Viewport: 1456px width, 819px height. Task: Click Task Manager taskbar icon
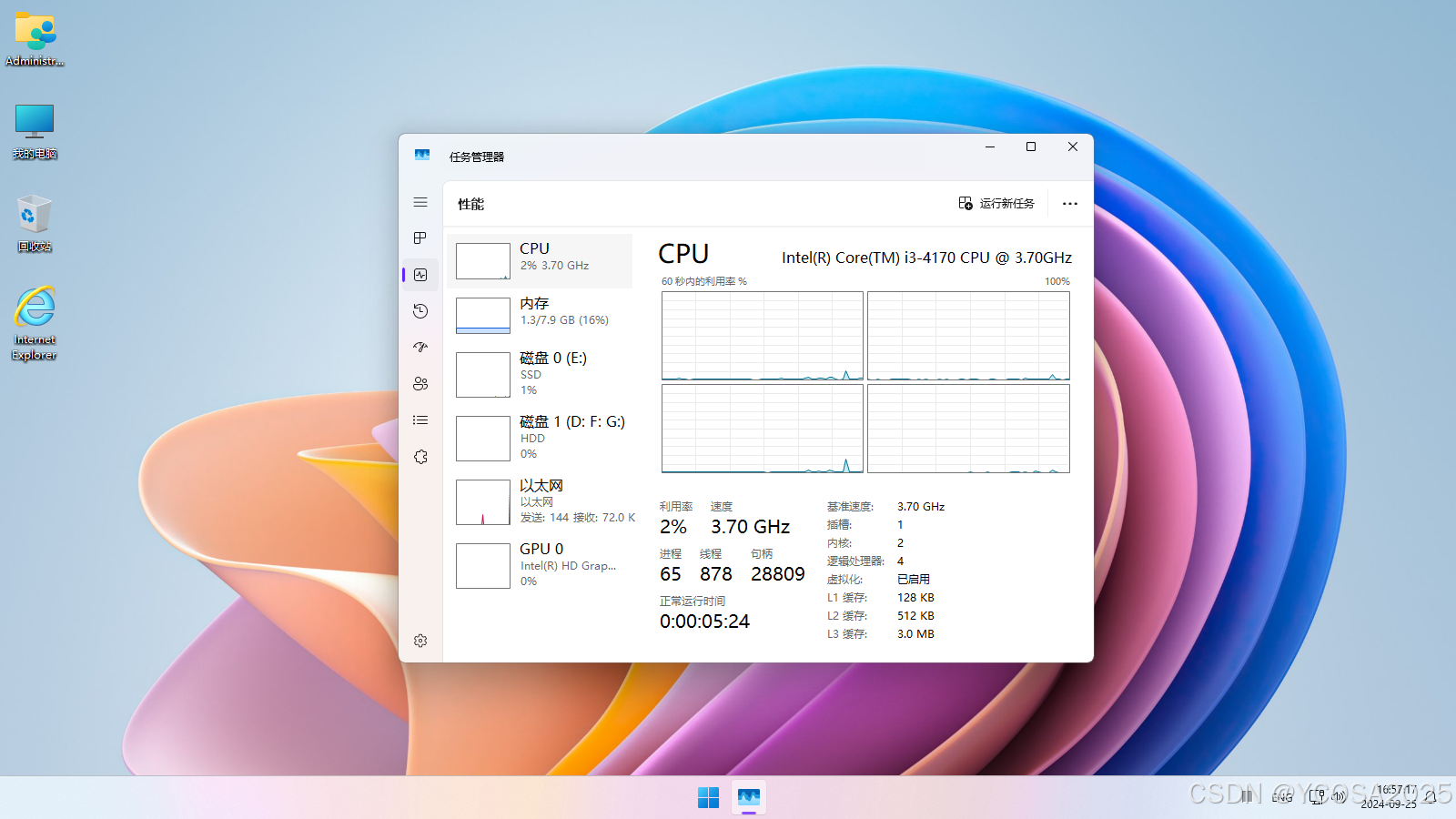[x=749, y=797]
